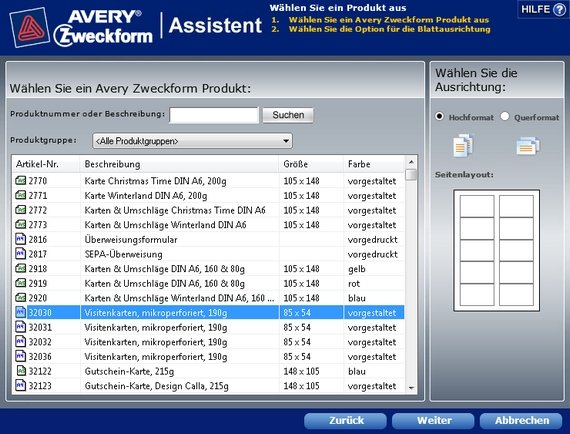Click the document icon for article 2817
The height and width of the screenshot is (434, 570).
21,253
